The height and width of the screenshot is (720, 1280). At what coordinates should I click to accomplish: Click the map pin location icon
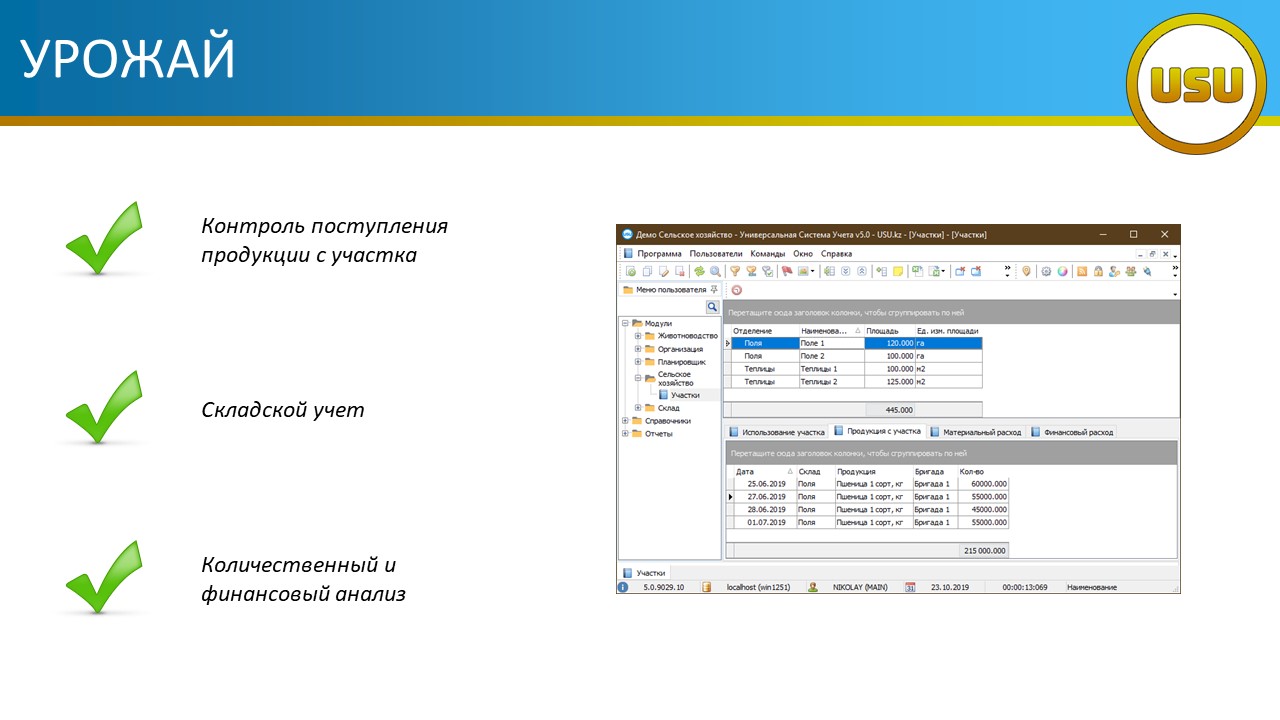click(1026, 271)
